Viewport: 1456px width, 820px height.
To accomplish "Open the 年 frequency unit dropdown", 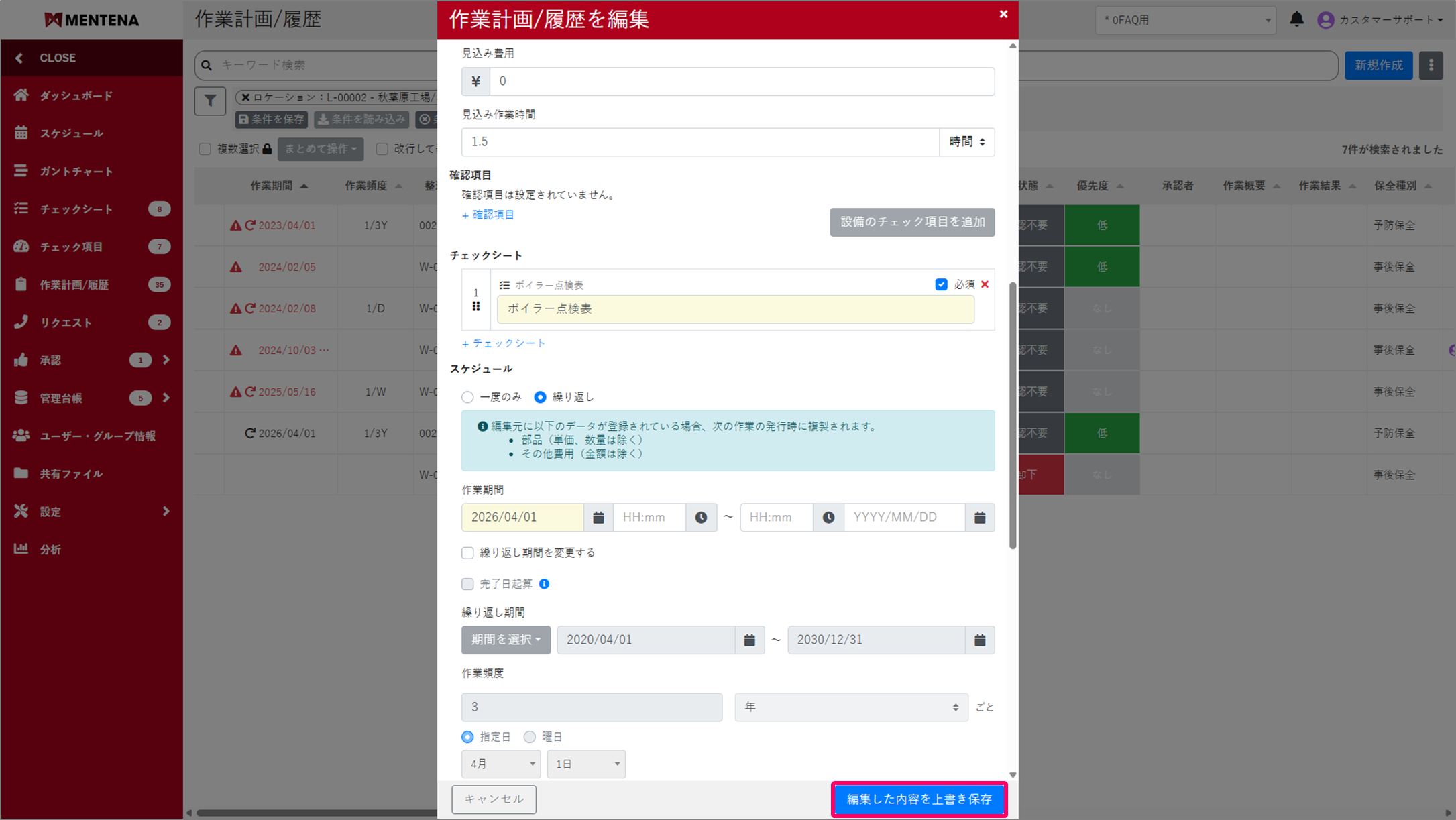I will click(x=850, y=707).
